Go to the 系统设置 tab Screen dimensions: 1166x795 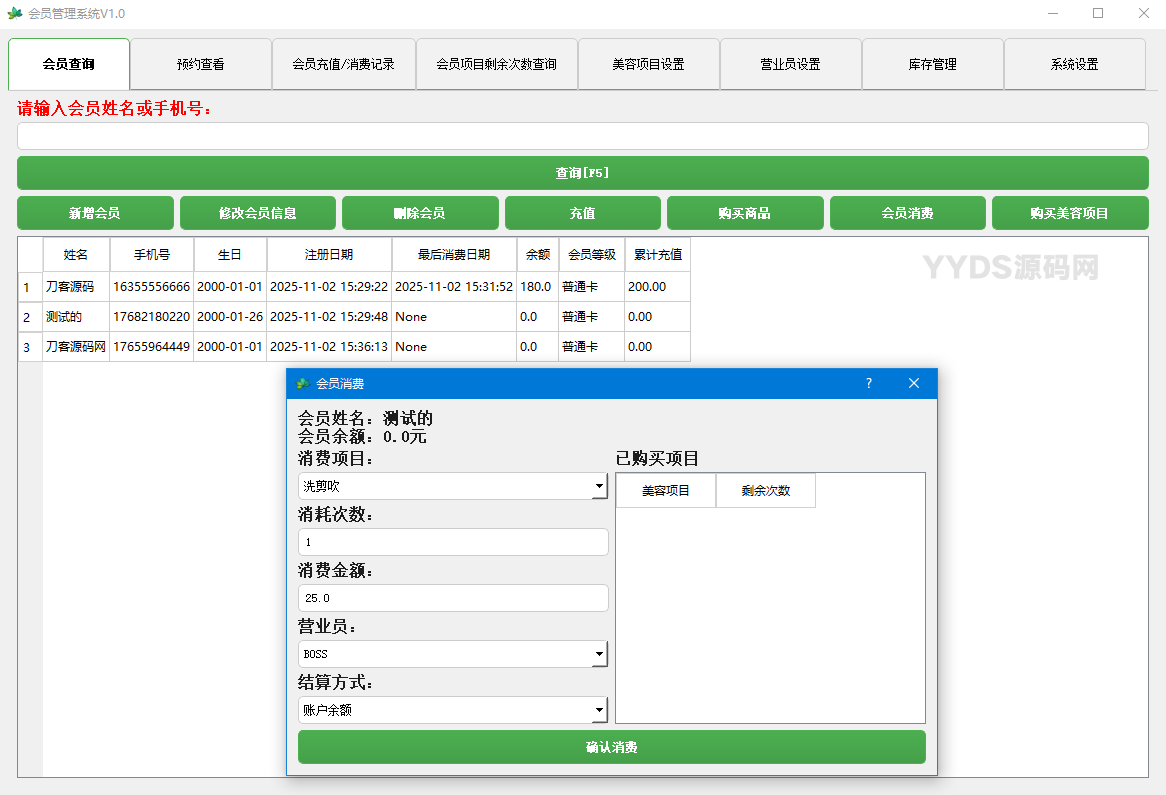point(1074,64)
